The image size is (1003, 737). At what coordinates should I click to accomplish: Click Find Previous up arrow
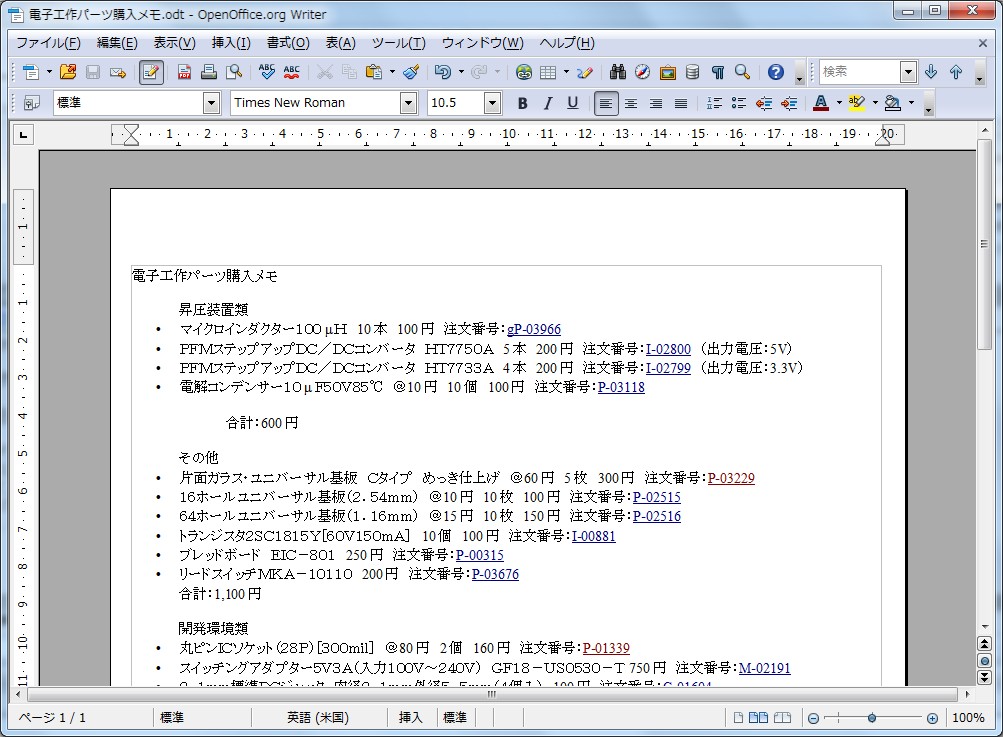click(x=956, y=72)
